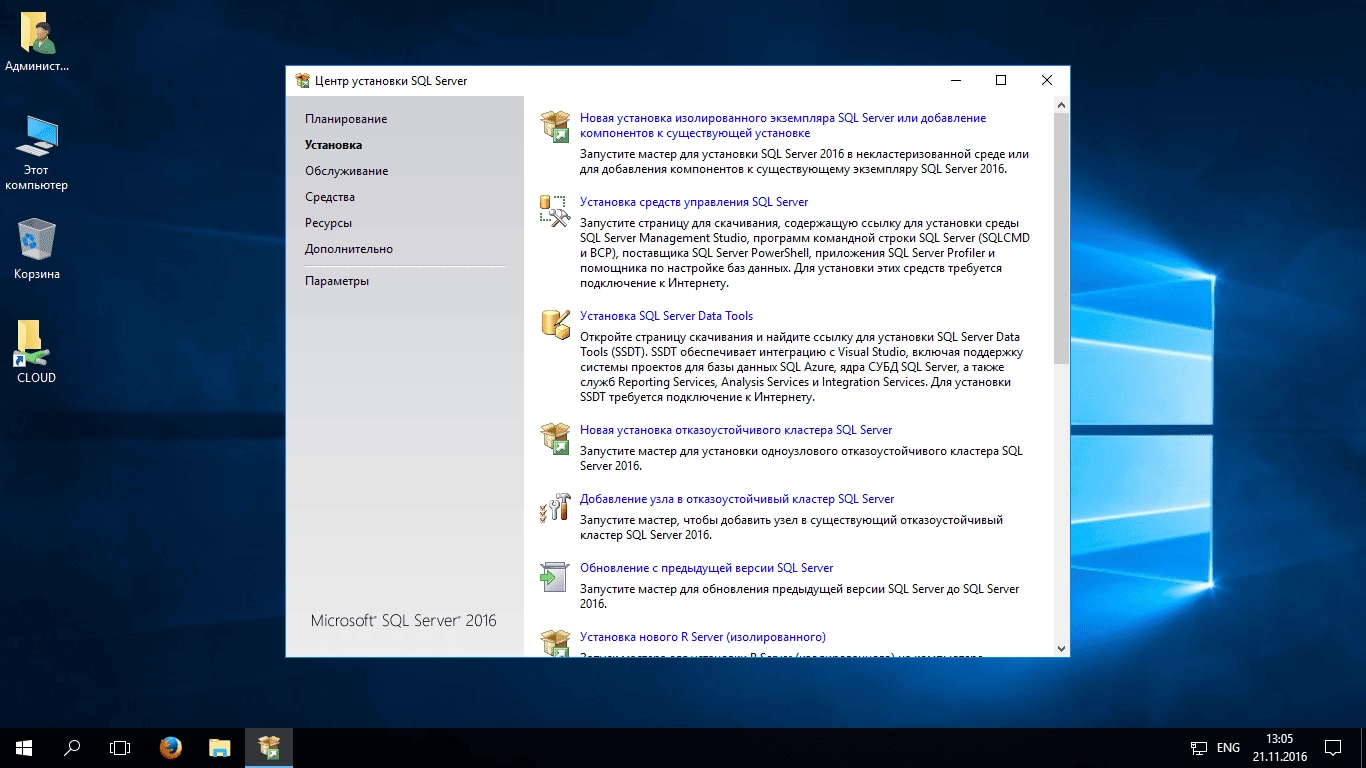
Task: Click the management tools installation icon
Action: (x=554, y=211)
